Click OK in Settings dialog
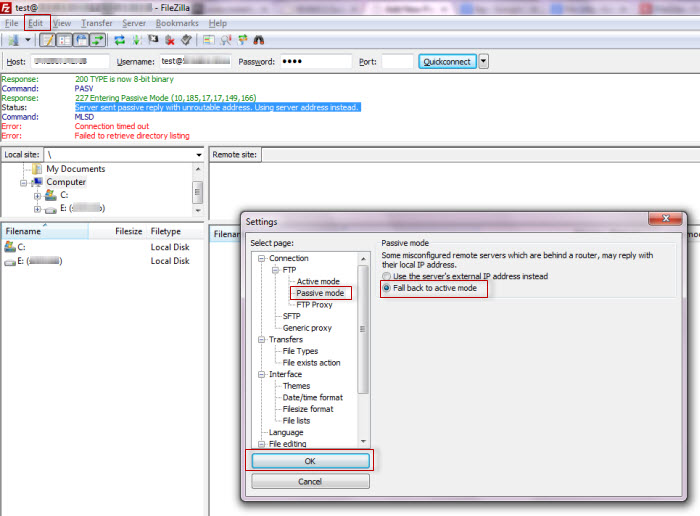Screen dimensions: 700x516 [x=310, y=461]
